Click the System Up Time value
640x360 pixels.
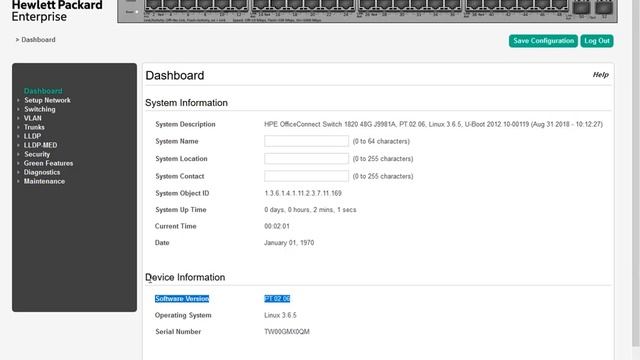pyautogui.click(x=310, y=210)
